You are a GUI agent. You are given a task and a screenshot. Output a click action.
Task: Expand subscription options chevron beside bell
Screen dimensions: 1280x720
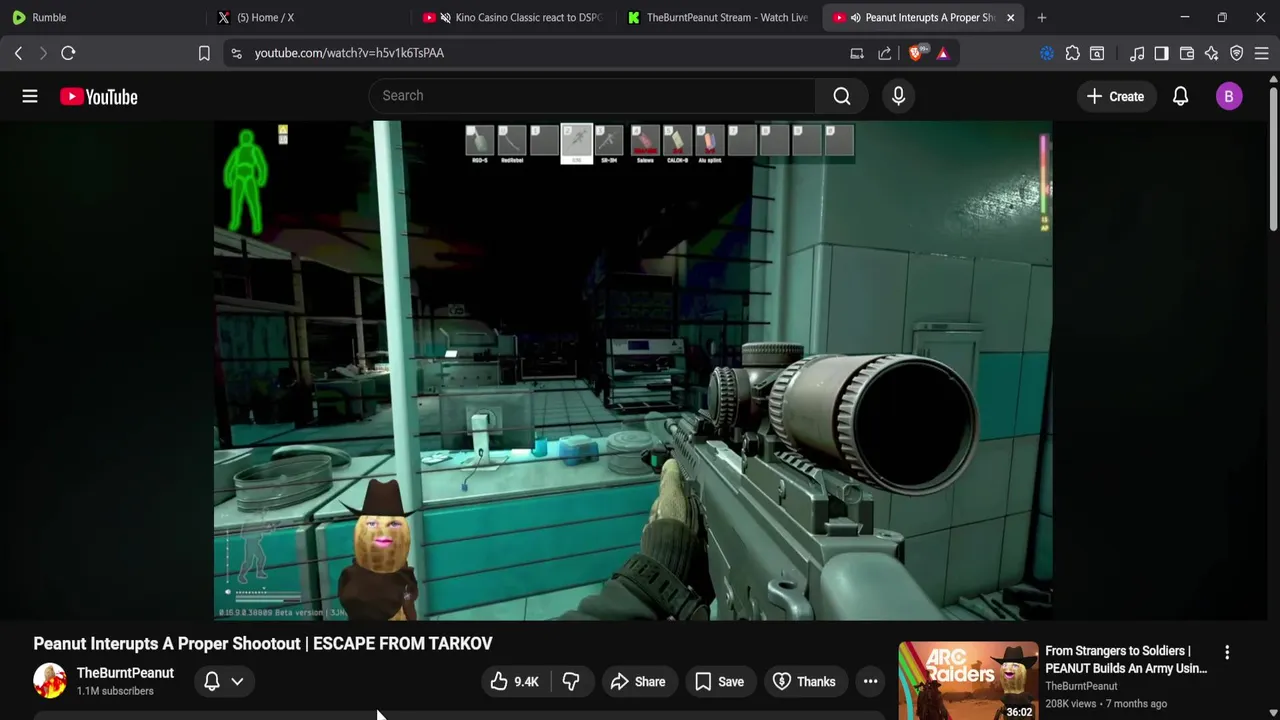[x=237, y=682]
